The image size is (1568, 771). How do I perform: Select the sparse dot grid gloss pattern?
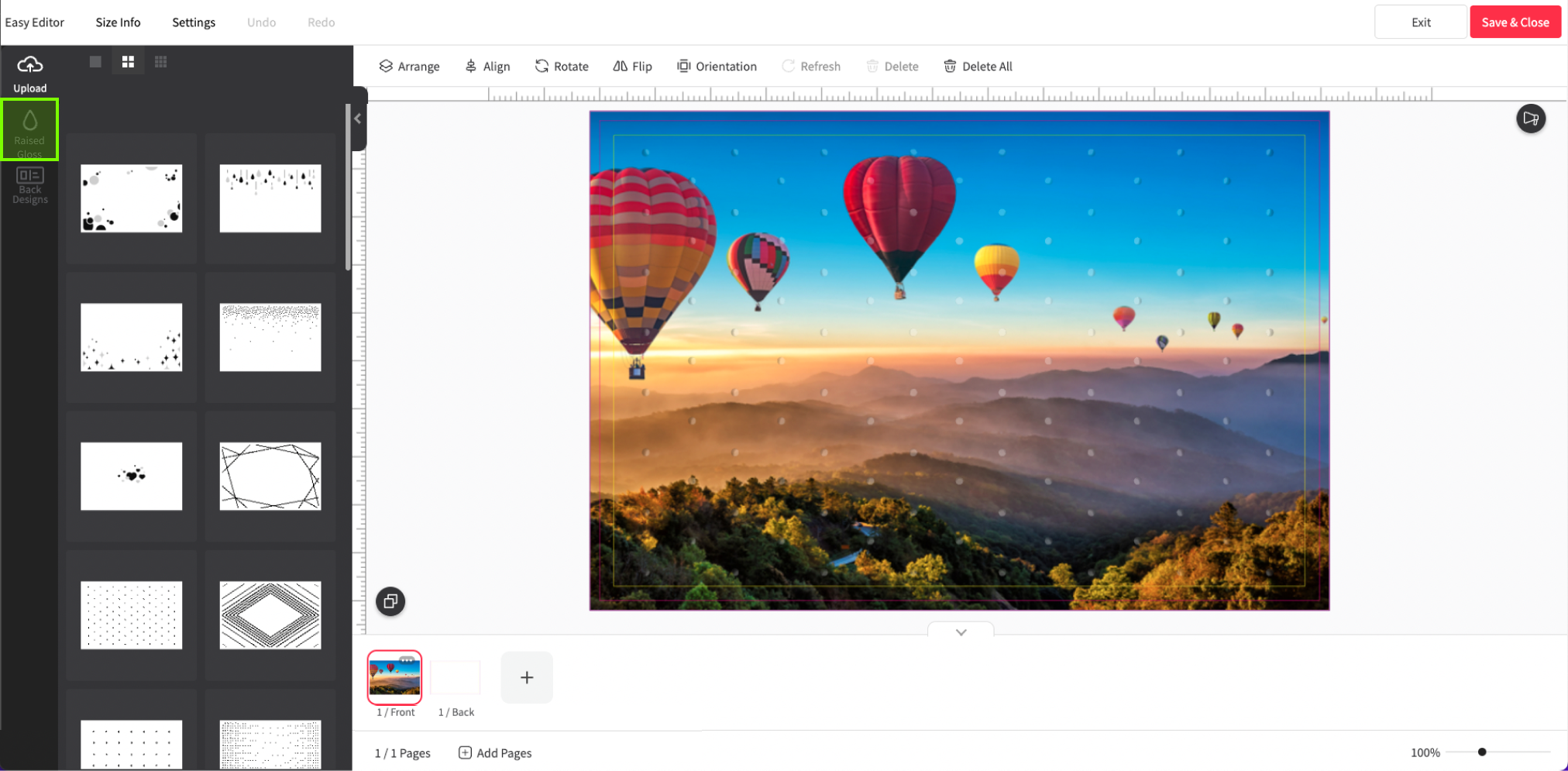pyautogui.click(x=132, y=745)
